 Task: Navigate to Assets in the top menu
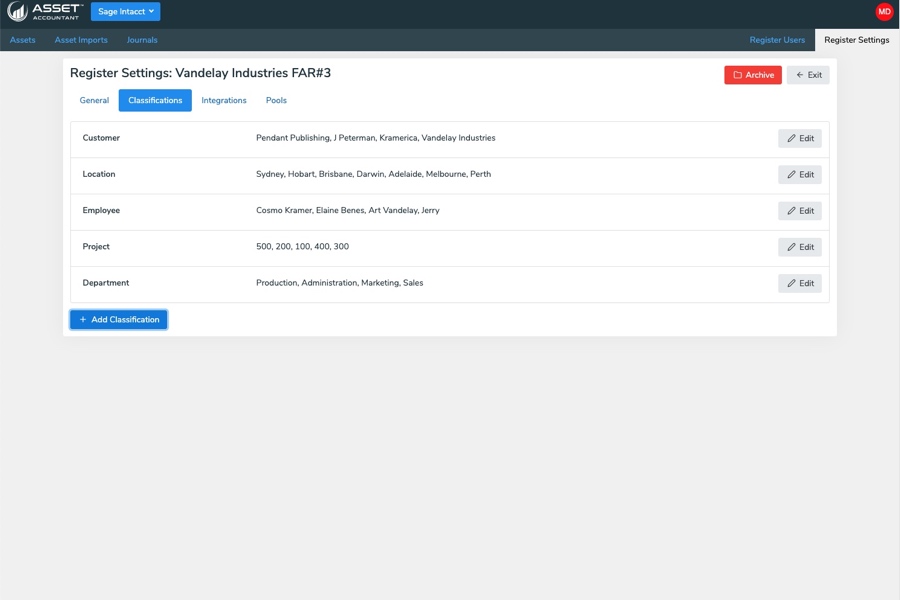[x=22, y=40]
